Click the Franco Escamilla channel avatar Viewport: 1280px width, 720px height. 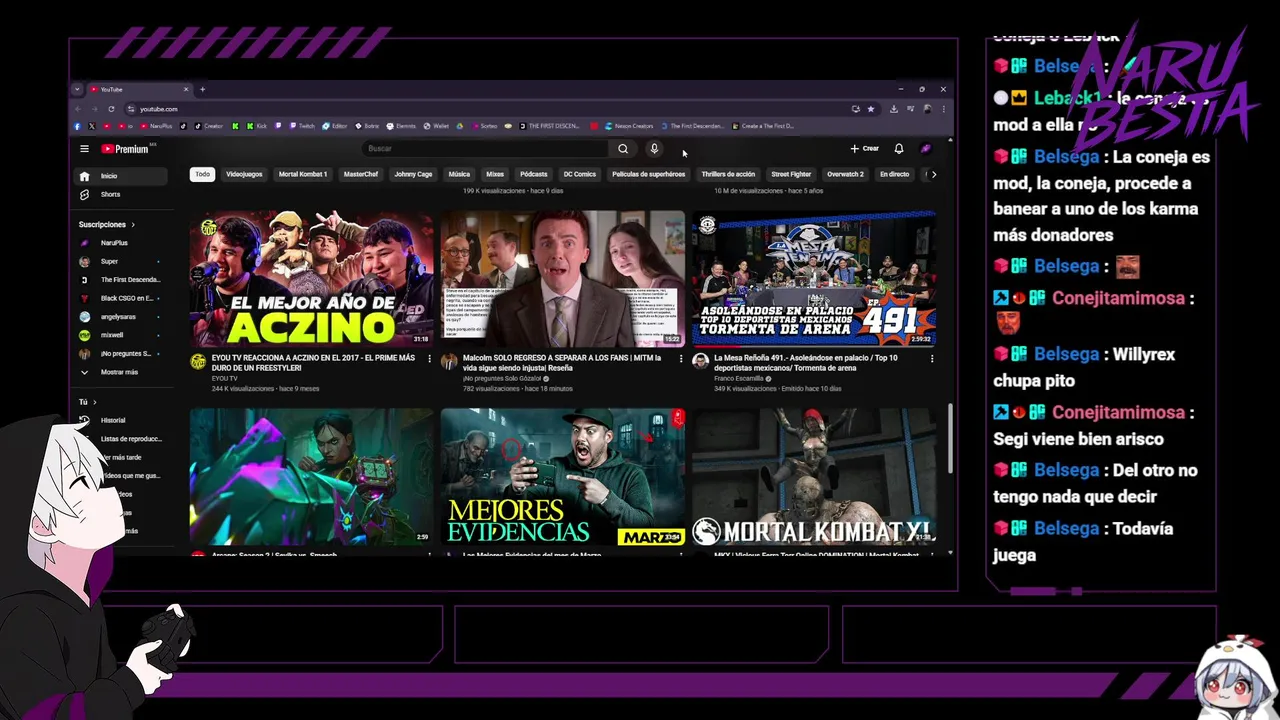[700, 361]
